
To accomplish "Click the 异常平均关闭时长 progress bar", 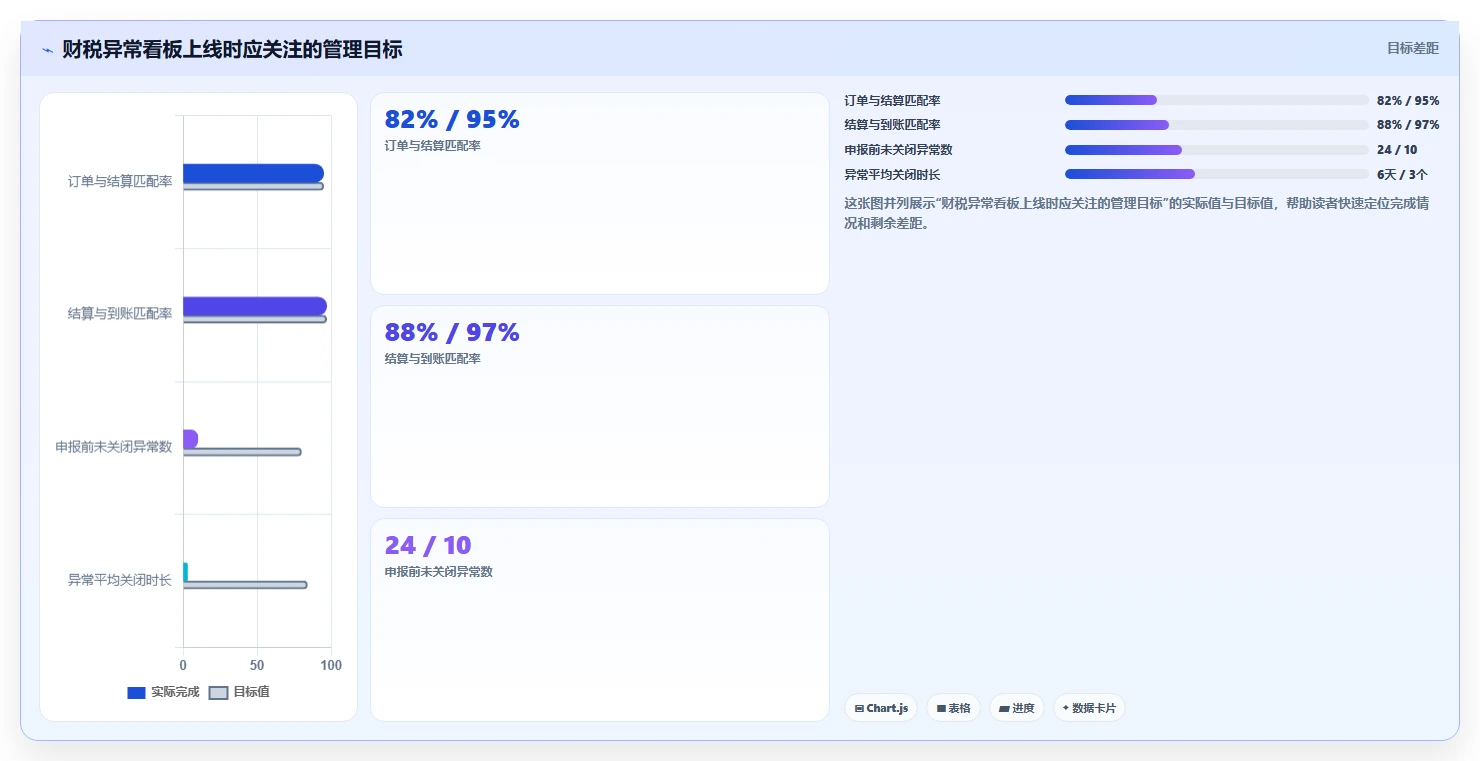I will 1216,174.
